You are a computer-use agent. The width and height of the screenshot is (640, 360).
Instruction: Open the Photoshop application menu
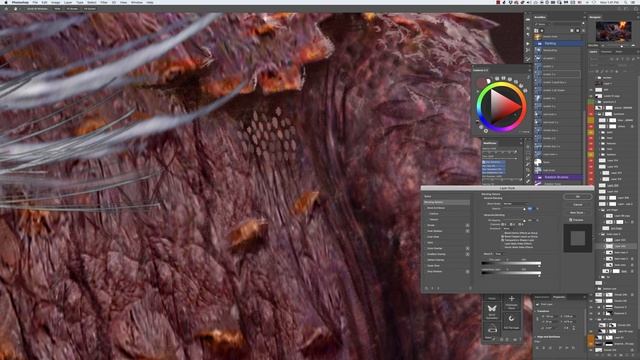[x=20, y=2]
